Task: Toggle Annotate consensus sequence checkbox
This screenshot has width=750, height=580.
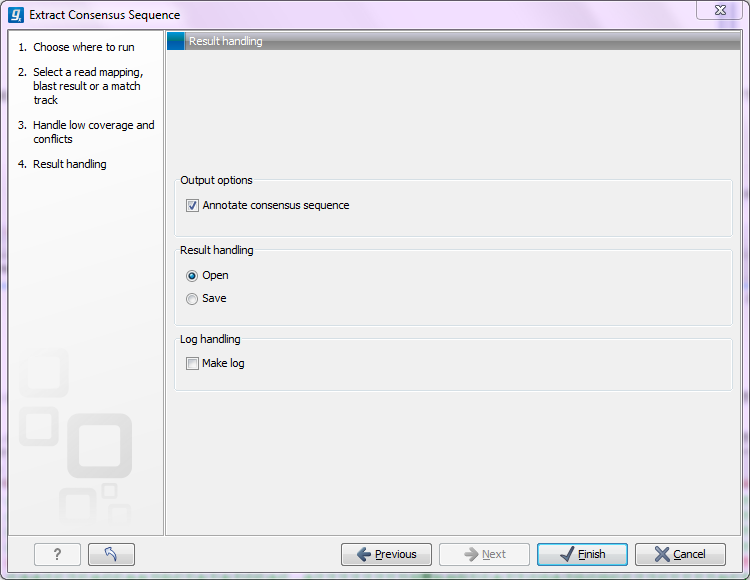Action: 192,206
